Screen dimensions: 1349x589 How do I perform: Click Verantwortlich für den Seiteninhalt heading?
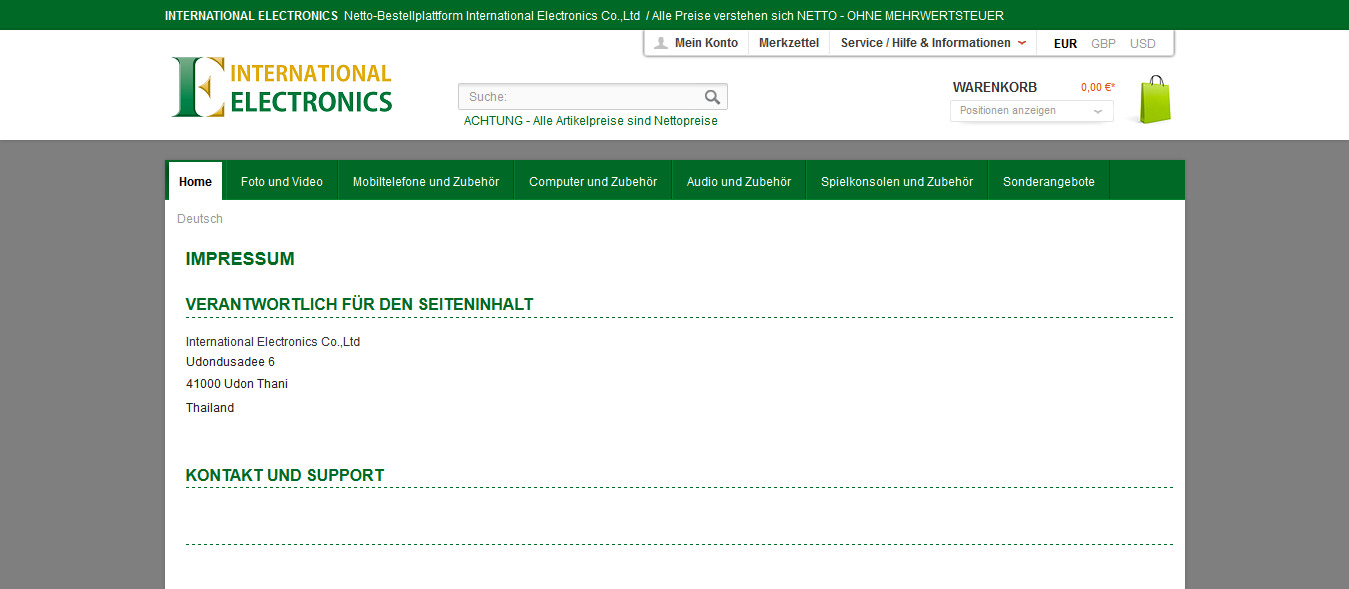(359, 304)
